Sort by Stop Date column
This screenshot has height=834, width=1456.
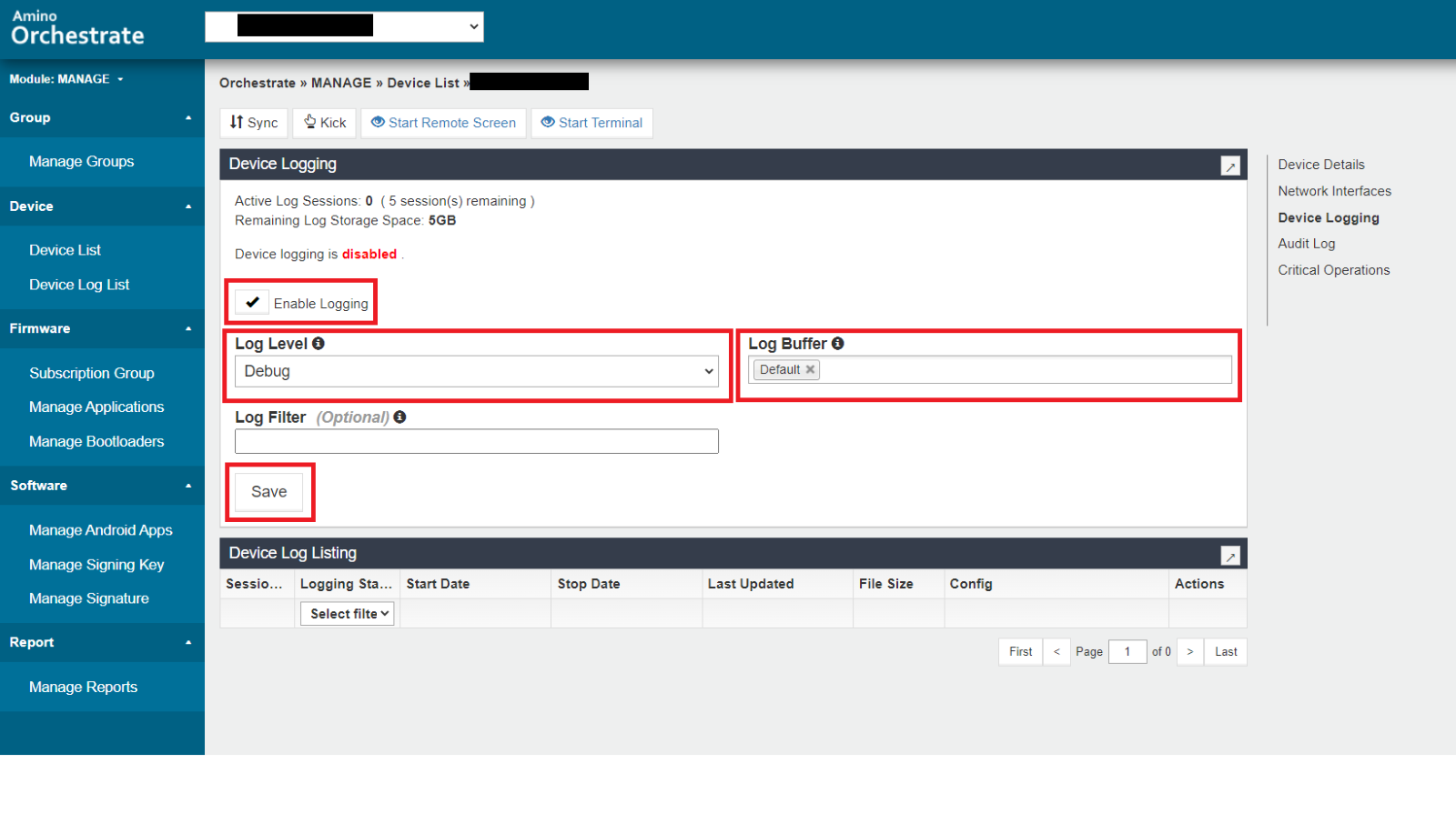(589, 584)
